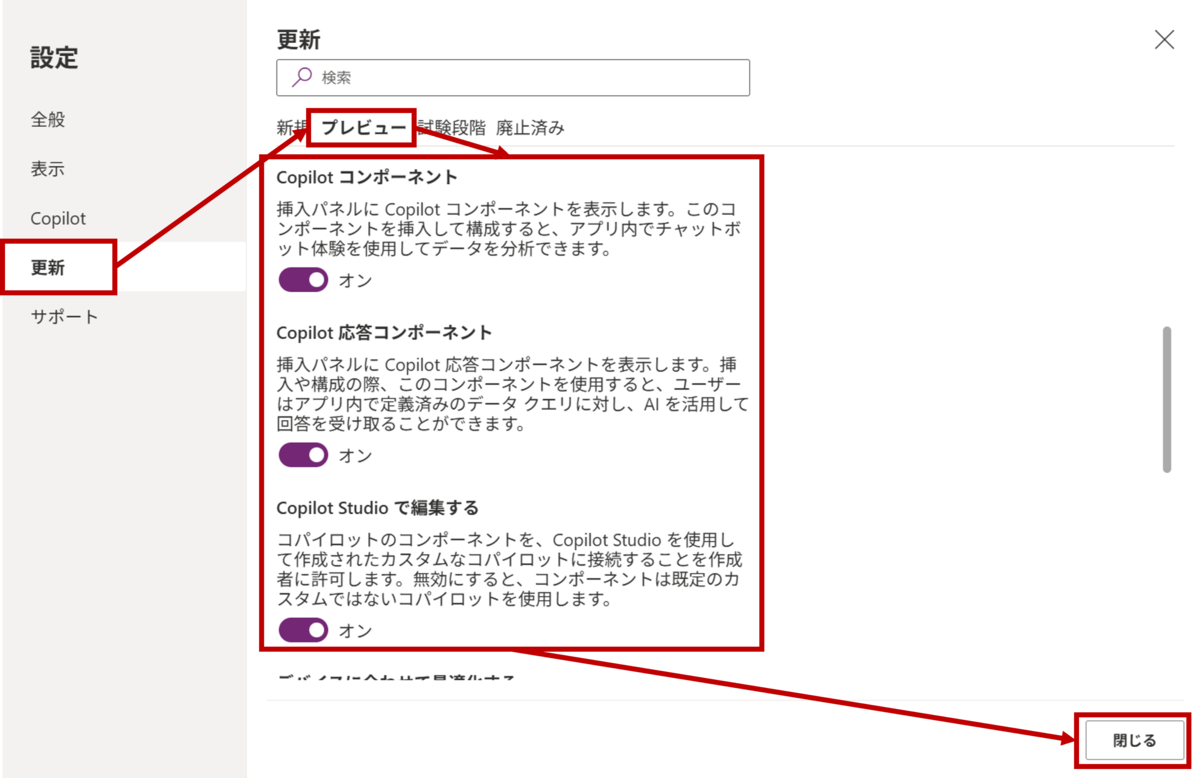
Task: Switch to the 廃止済み tab
Action: [530, 128]
